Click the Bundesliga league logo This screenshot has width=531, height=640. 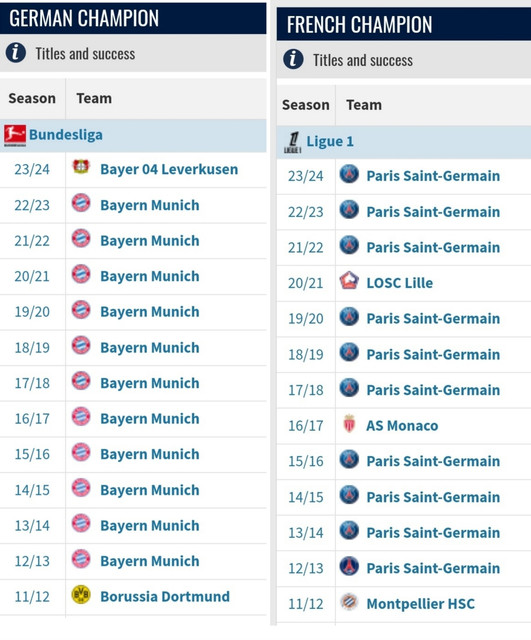[x=15, y=136]
